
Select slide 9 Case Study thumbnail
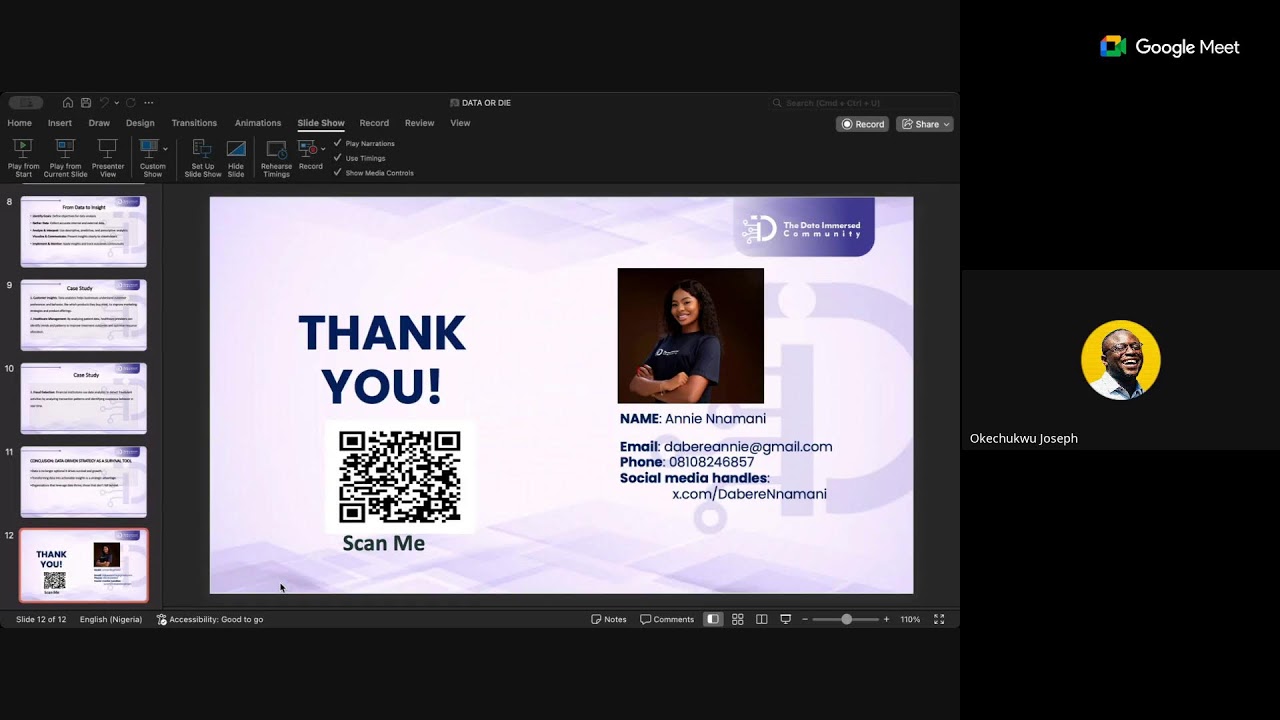click(84, 315)
